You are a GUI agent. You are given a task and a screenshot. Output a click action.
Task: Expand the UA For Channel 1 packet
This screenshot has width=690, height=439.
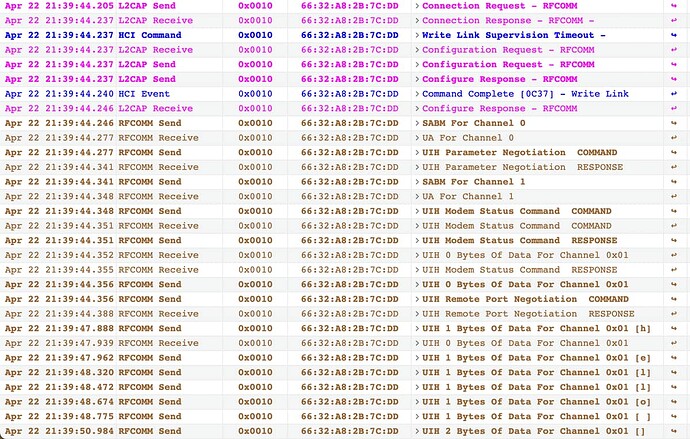click(x=417, y=196)
